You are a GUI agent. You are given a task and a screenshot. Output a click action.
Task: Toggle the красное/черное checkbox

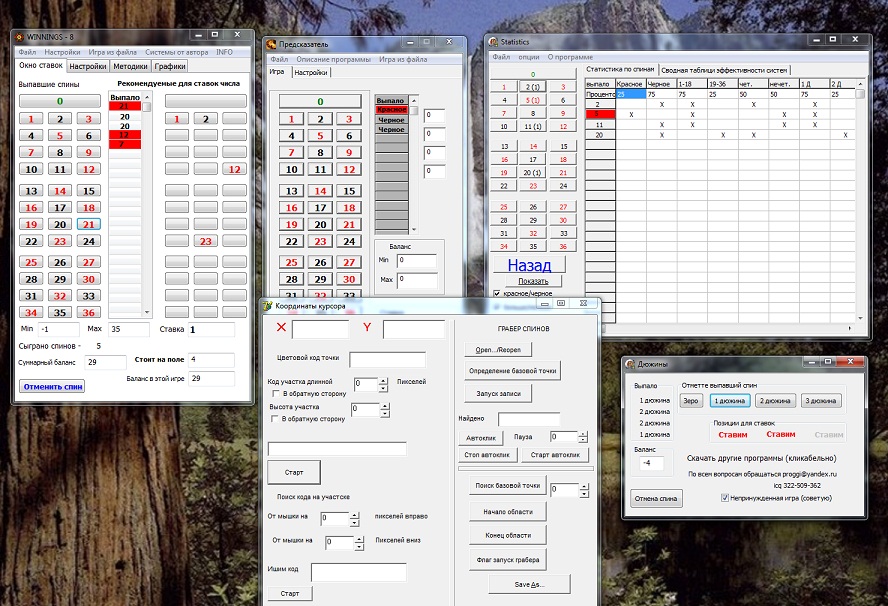[x=497, y=293]
